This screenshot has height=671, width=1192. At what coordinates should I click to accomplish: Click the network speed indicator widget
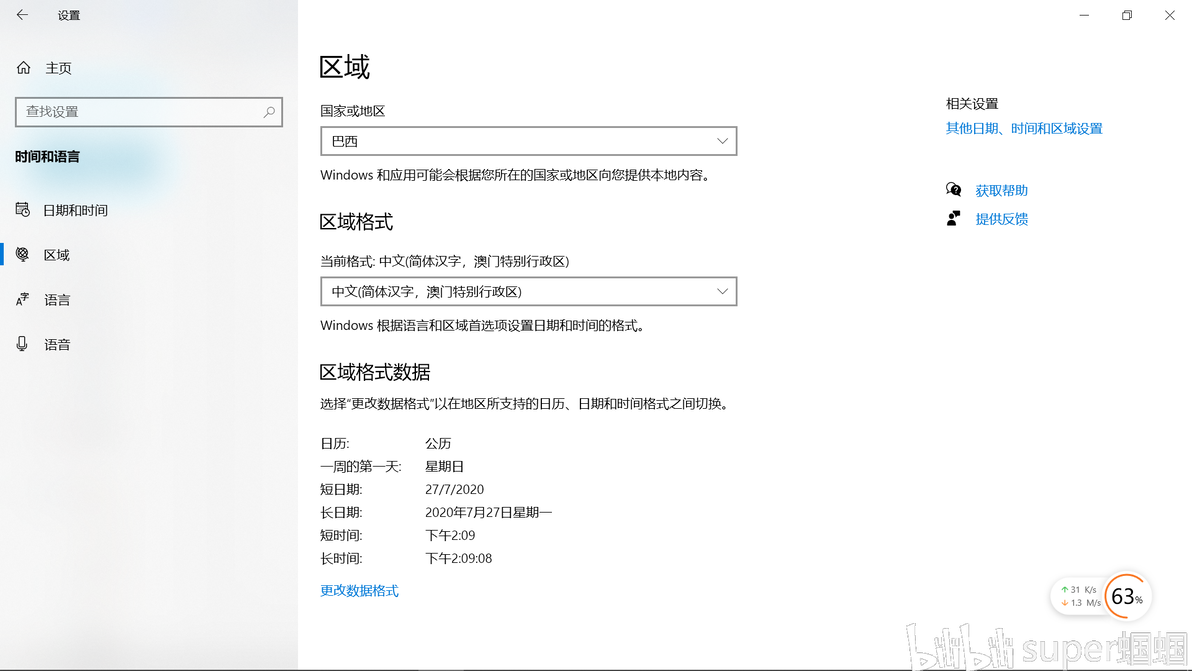[x=1078, y=597]
